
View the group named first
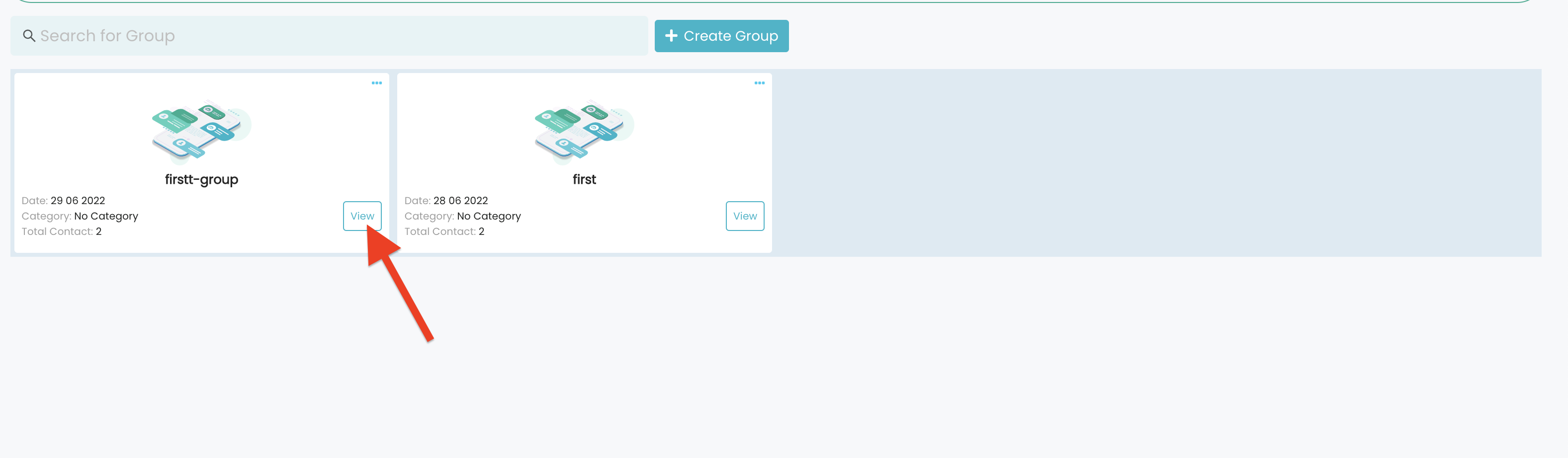[x=745, y=216]
